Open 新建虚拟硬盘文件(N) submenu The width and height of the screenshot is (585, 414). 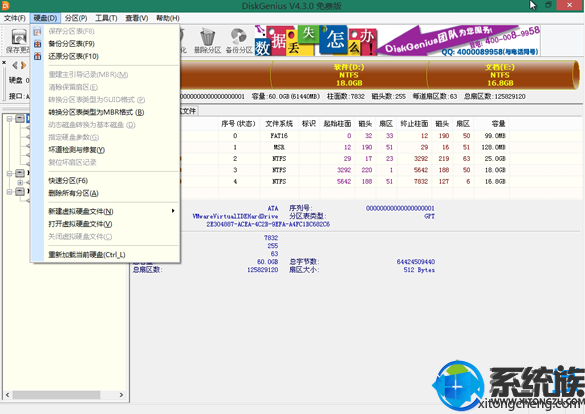coord(81,211)
